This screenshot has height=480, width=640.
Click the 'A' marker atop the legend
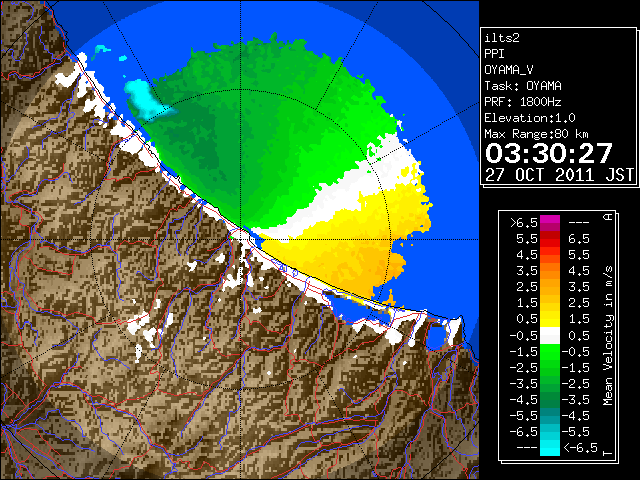pyautogui.click(x=608, y=216)
